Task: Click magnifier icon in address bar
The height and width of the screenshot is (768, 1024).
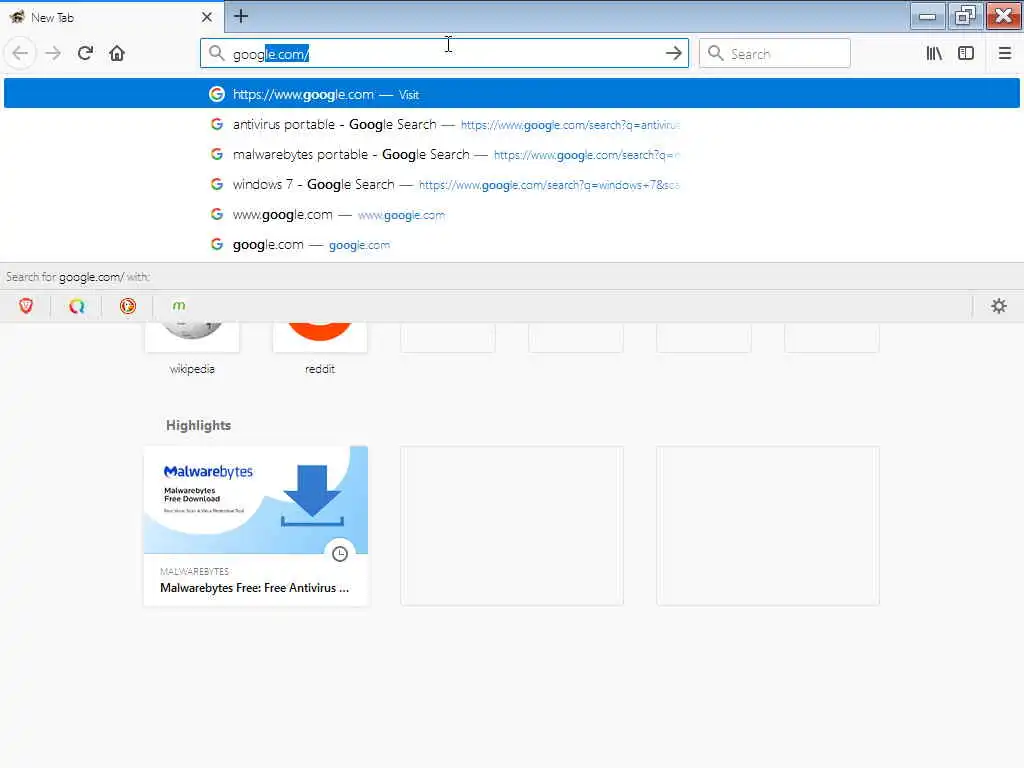Action: 216,53
